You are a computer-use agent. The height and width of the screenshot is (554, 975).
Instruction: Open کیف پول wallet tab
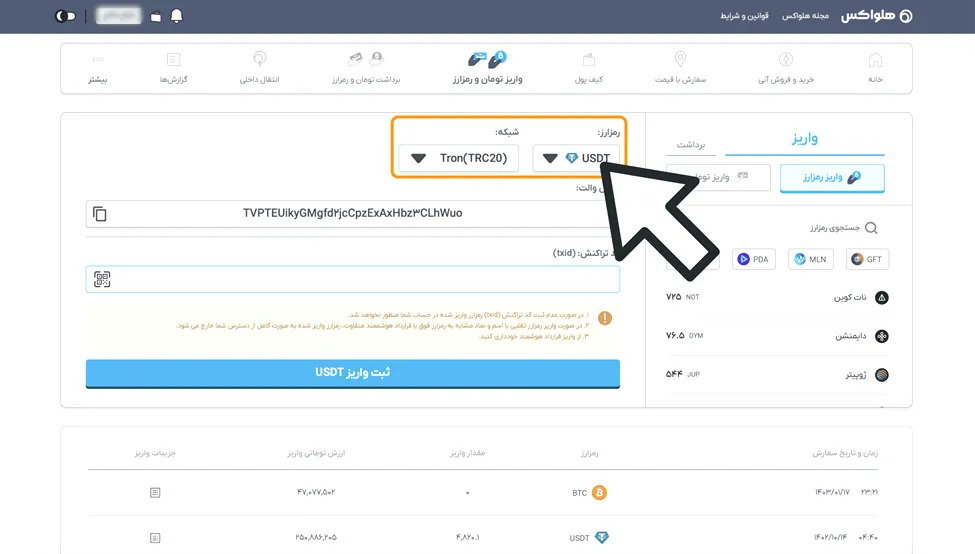[x=588, y=68]
